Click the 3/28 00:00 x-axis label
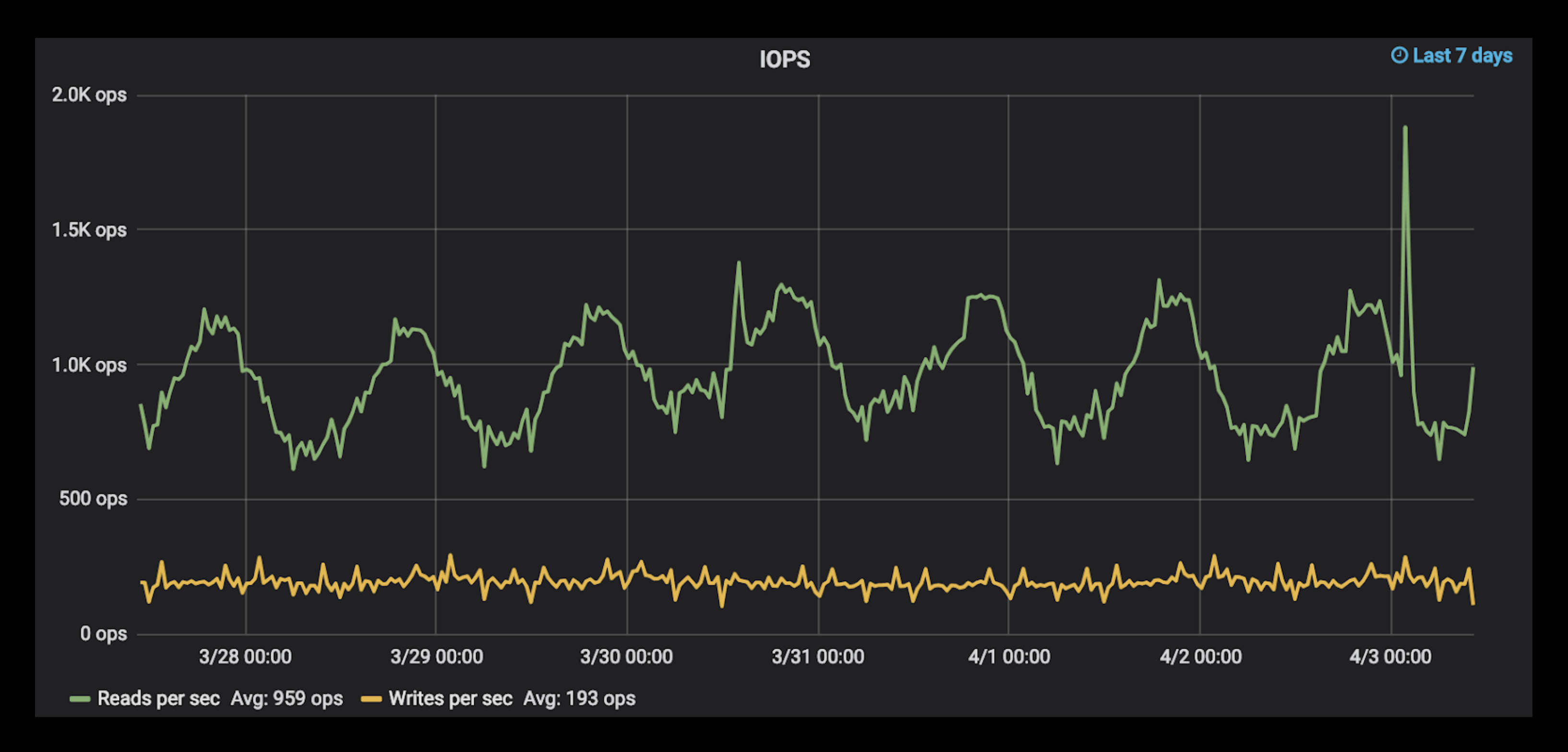 [x=245, y=656]
